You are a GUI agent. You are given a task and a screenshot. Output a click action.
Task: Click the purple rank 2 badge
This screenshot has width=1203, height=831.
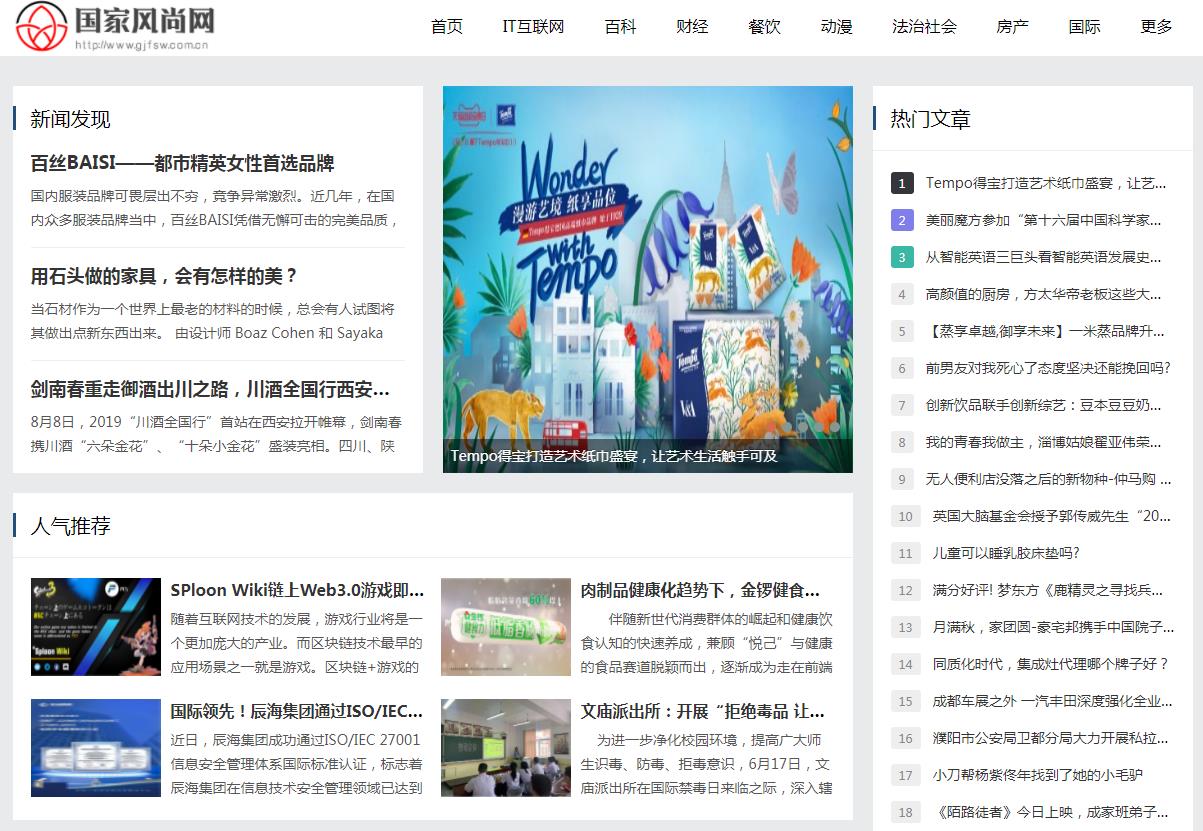click(902, 220)
